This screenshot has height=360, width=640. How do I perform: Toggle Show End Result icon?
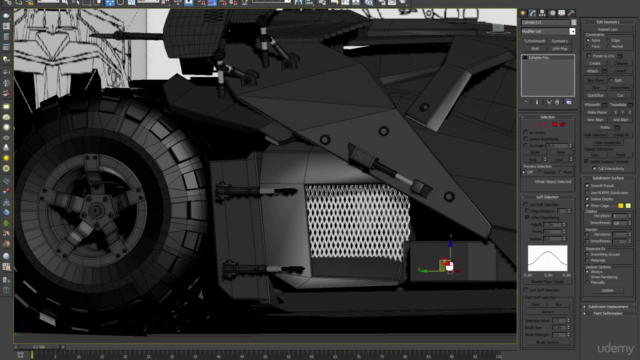coord(537,102)
